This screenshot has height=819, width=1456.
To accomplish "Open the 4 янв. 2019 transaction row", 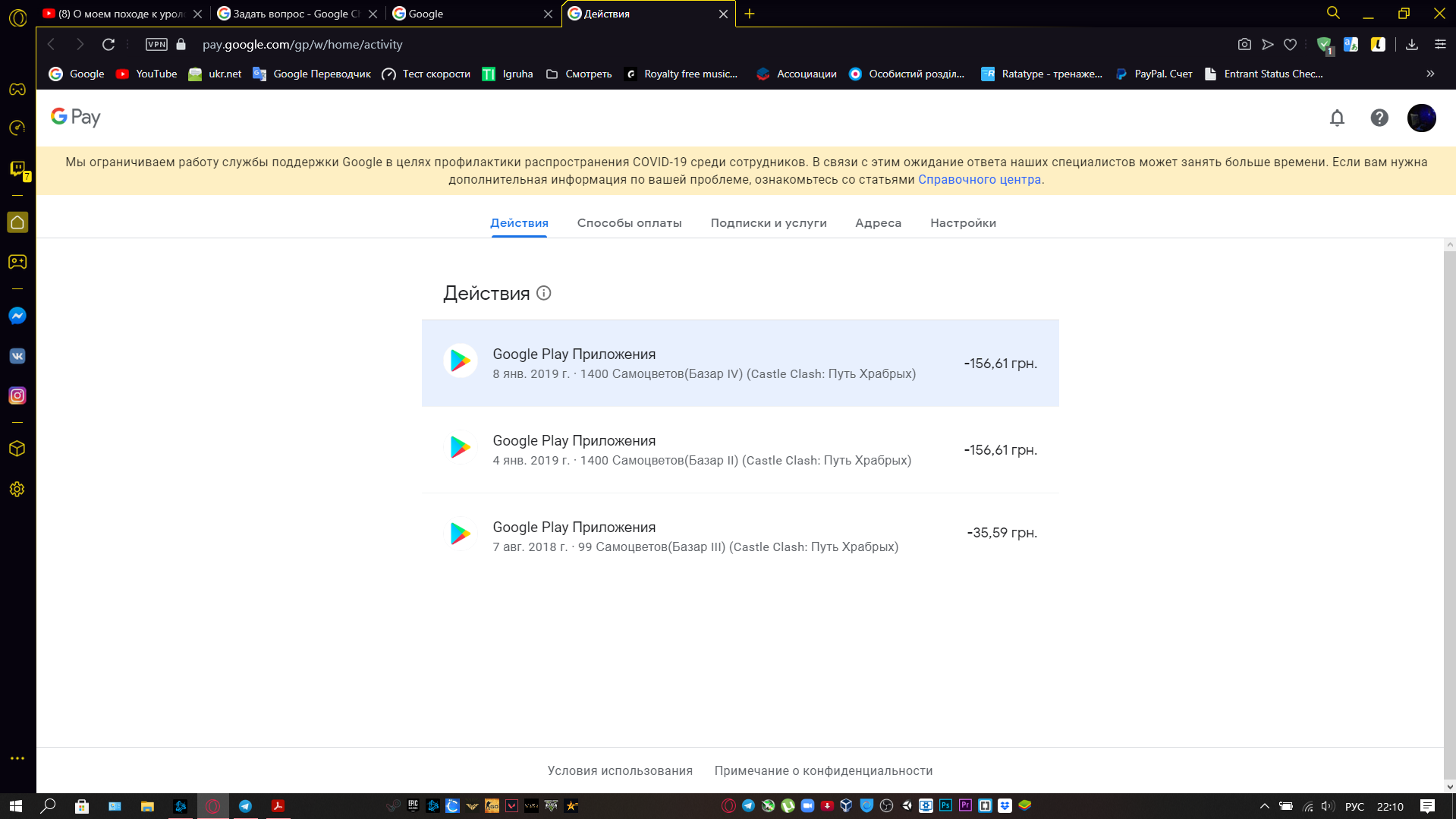I will 740,449.
